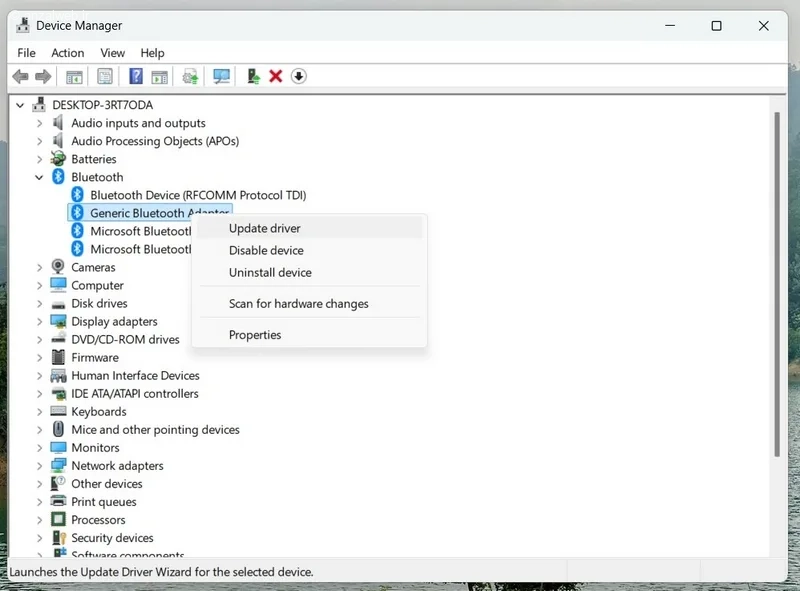This screenshot has width=800, height=591.
Task: Click the Mice and other pointing devices icon
Action: (58, 429)
